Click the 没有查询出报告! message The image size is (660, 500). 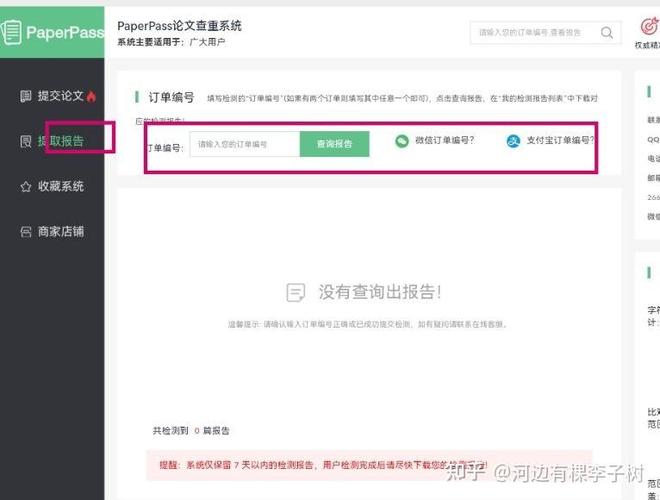380,292
